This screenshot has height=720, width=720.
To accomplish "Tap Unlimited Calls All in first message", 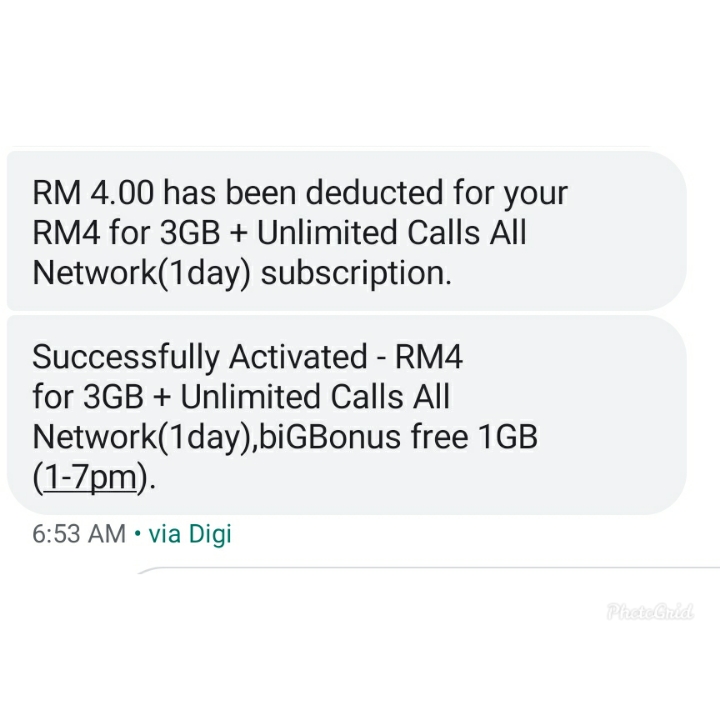I will 392,232.
